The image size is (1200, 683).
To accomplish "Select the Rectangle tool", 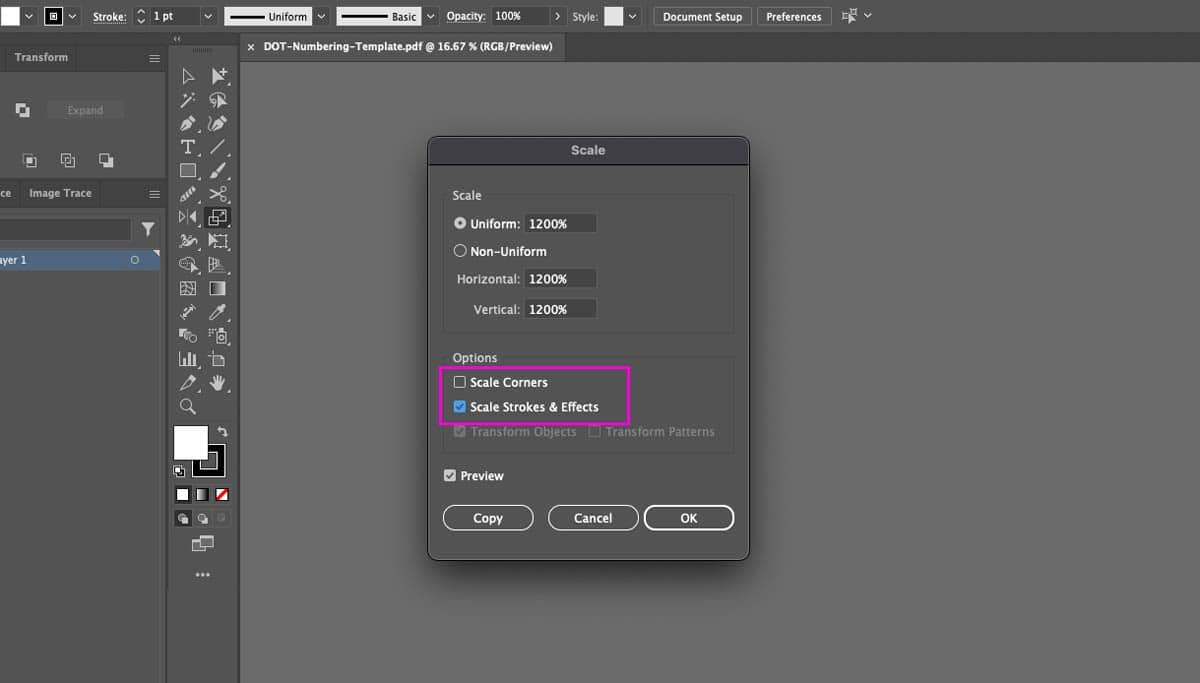I will (x=188, y=171).
